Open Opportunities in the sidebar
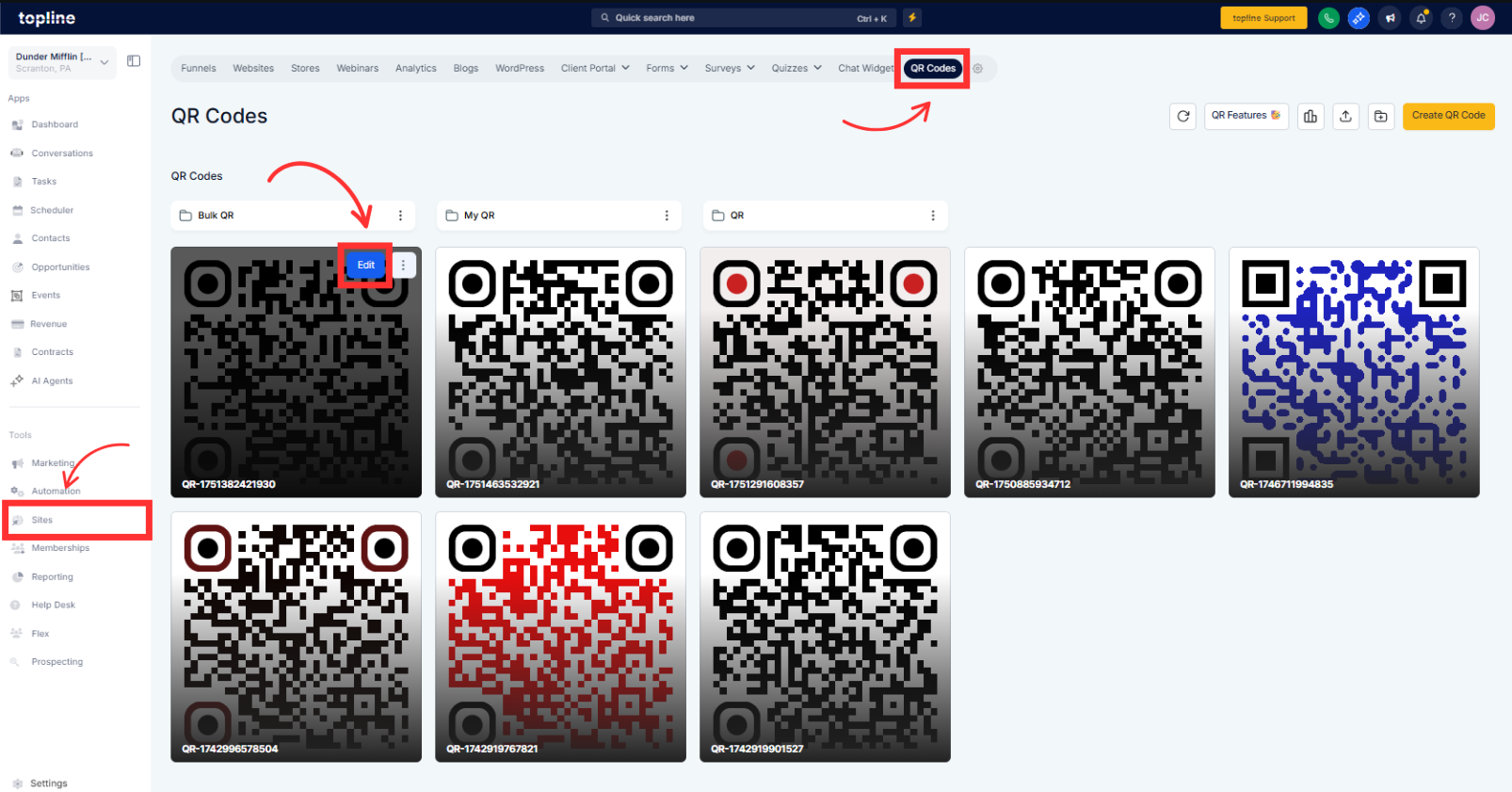 click(60, 267)
